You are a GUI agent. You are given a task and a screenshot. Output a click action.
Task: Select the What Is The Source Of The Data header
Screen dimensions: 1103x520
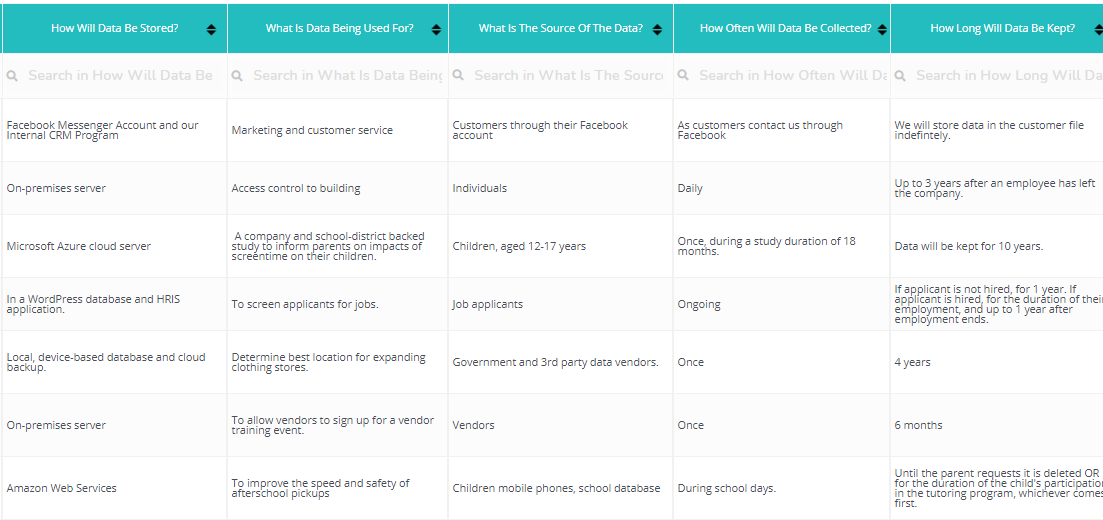click(561, 29)
